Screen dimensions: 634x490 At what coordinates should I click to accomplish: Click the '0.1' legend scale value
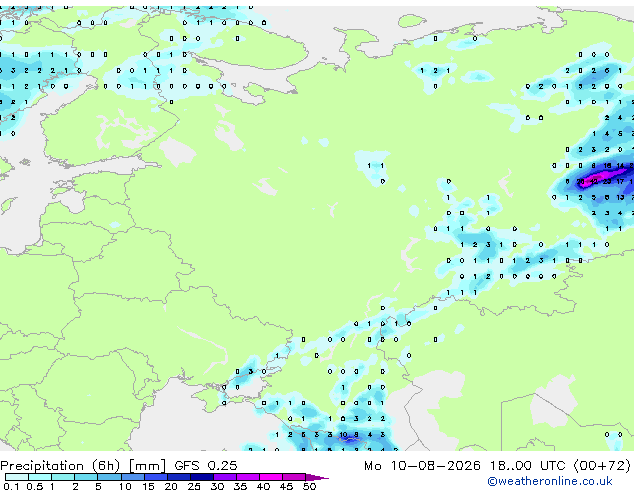[11, 486]
